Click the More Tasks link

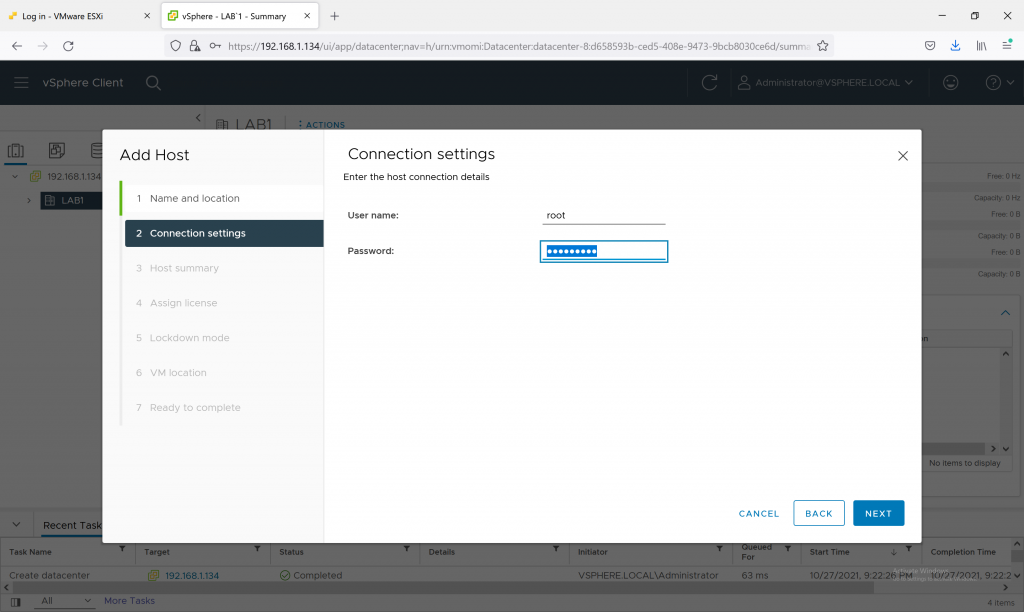[129, 600]
